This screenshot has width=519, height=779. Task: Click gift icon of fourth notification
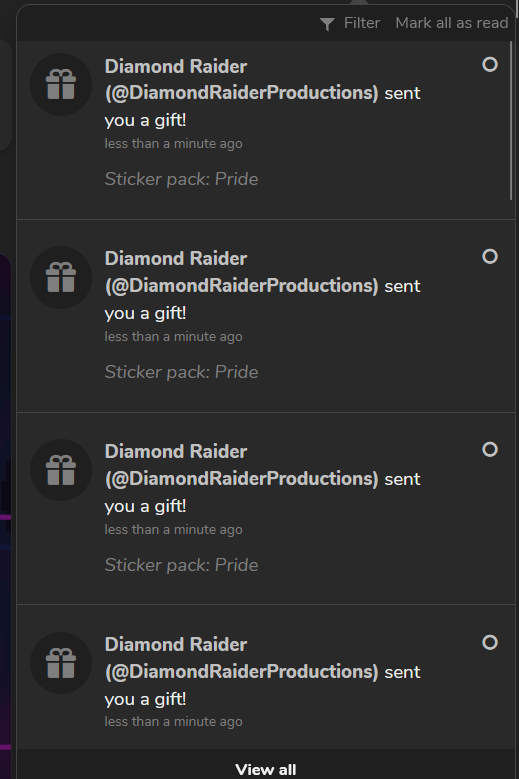[x=61, y=663]
